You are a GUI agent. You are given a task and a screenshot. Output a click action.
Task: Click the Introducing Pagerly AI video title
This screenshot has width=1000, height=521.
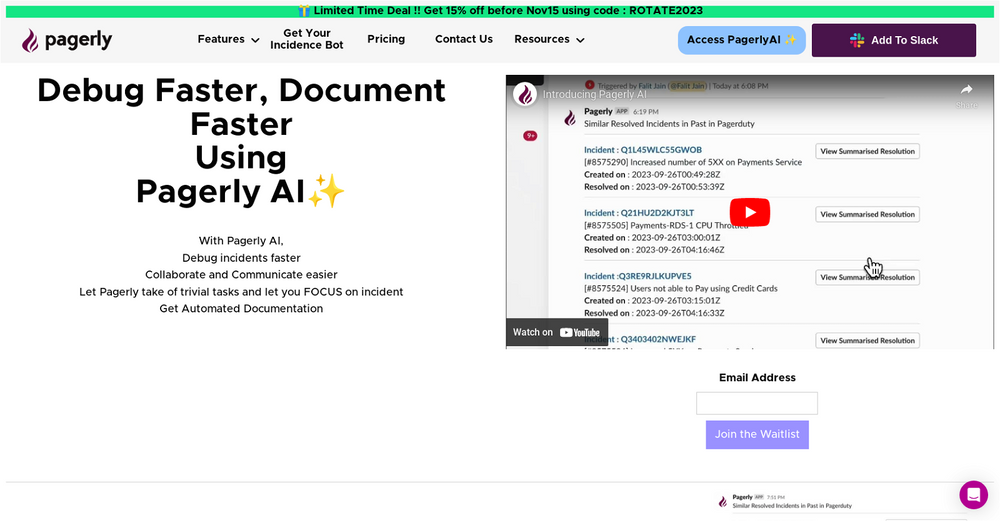(x=594, y=95)
